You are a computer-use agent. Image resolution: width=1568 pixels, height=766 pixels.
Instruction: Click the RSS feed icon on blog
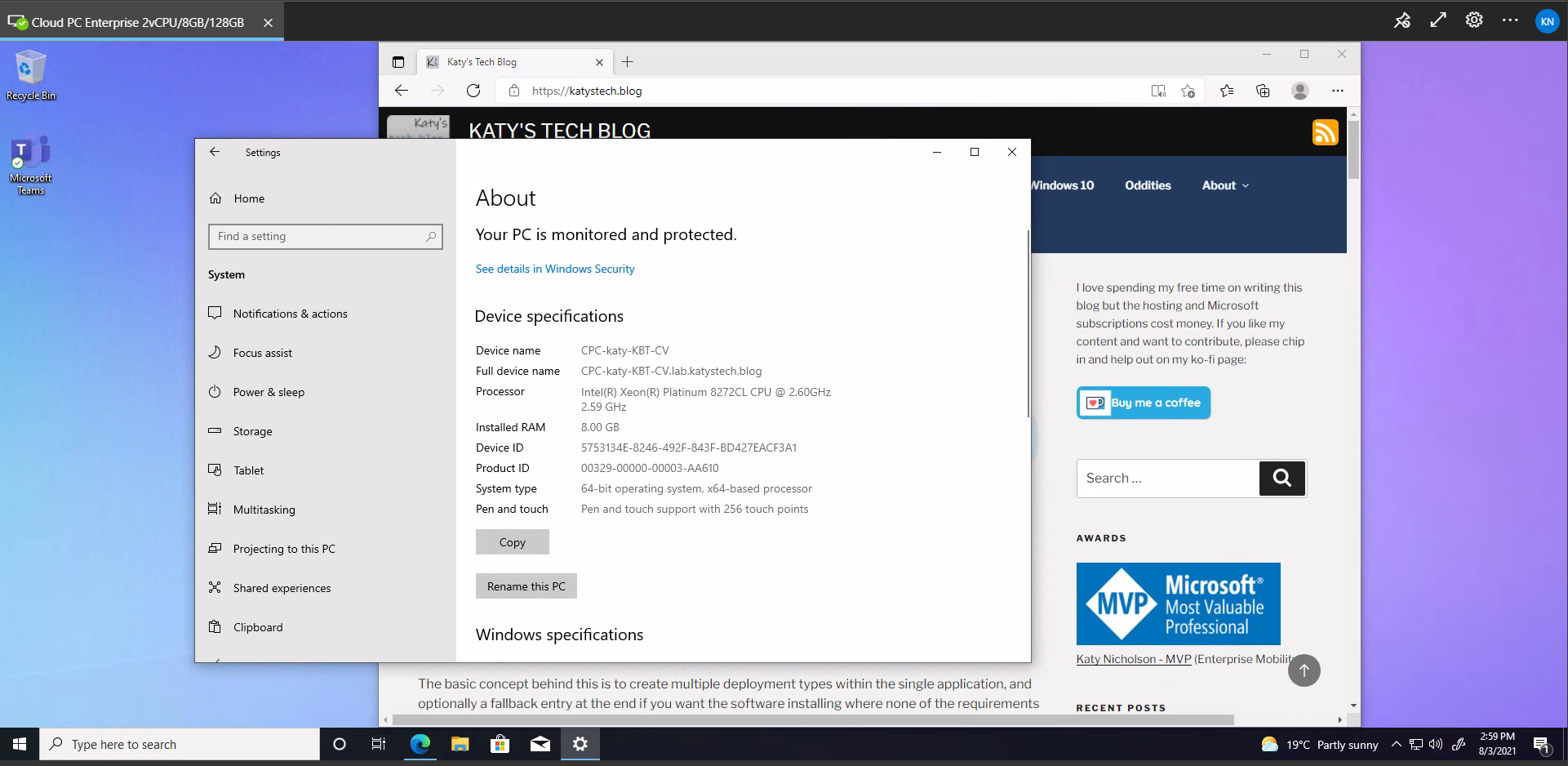[x=1325, y=131]
